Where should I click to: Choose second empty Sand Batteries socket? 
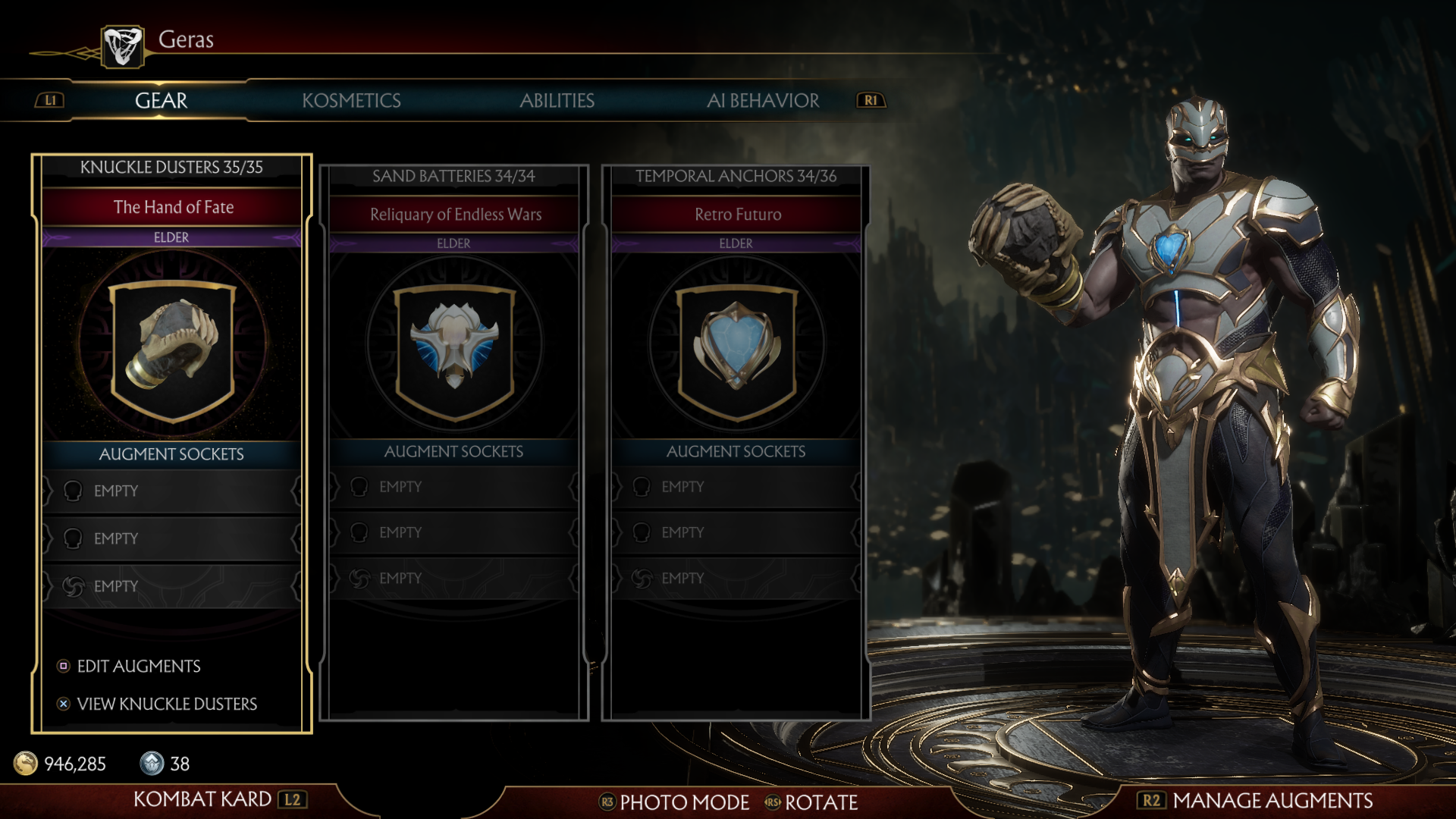(x=454, y=532)
